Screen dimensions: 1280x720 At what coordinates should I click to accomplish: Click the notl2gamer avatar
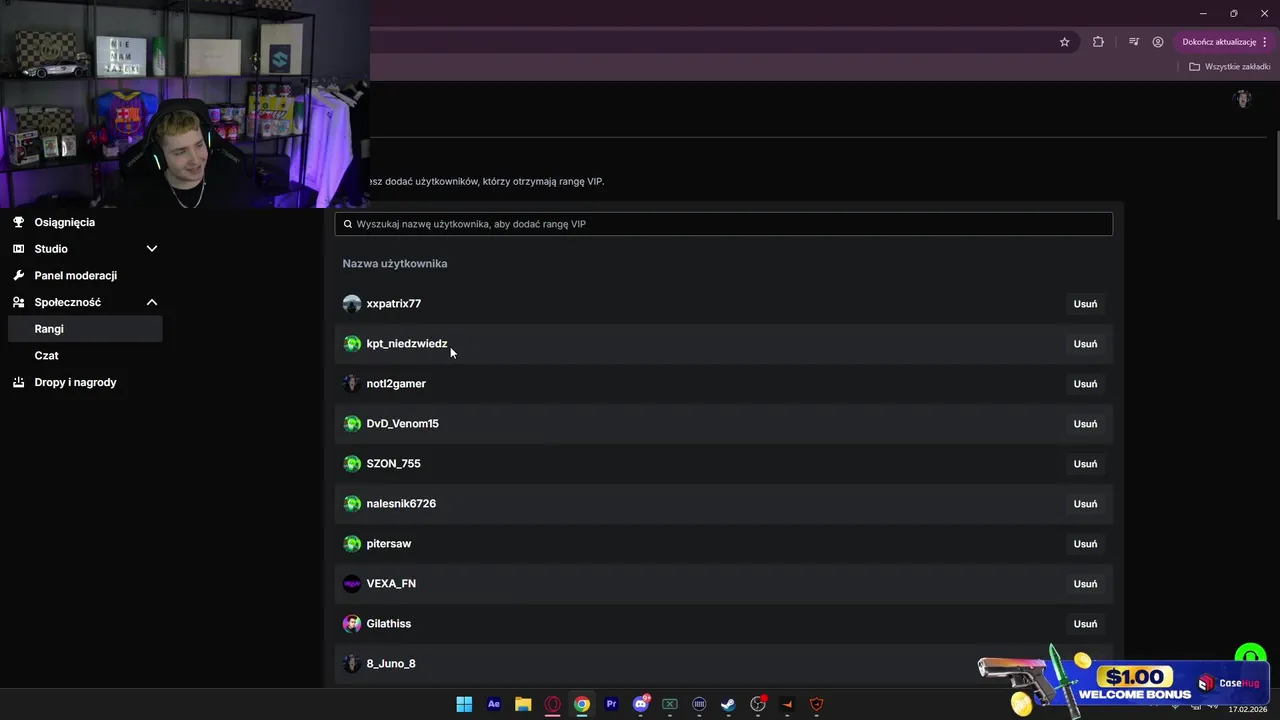pyautogui.click(x=352, y=384)
